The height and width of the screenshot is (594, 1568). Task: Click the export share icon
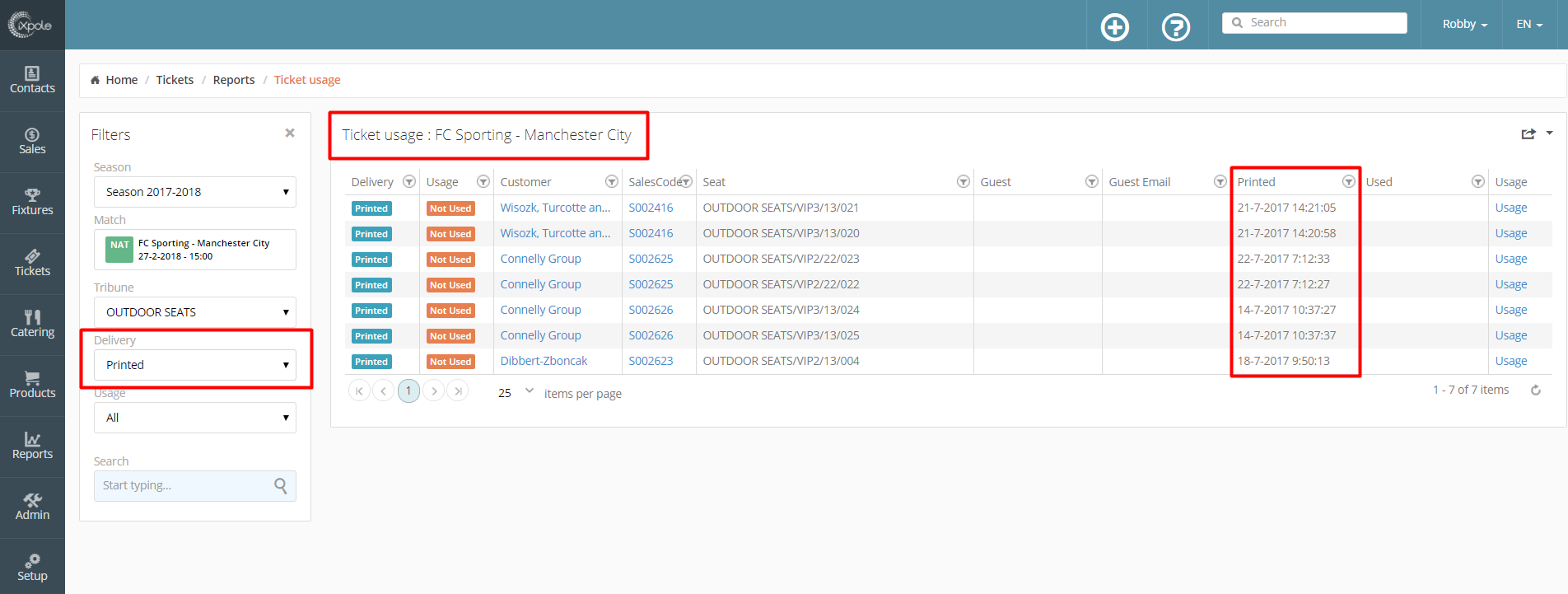coord(1528,133)
